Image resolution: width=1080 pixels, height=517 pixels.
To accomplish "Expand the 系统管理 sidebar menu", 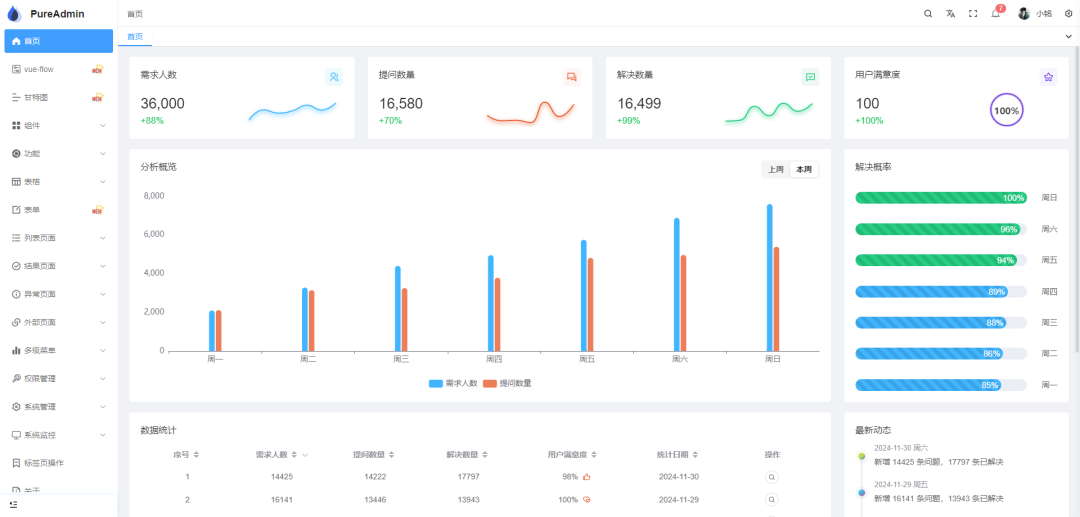I will 59,407.
